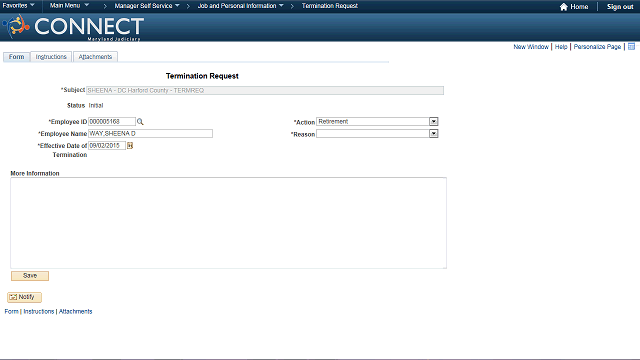Viewport: 640px width, 360px height.
Task: Click the bottom Instructions link
Action: pos(39,311)
